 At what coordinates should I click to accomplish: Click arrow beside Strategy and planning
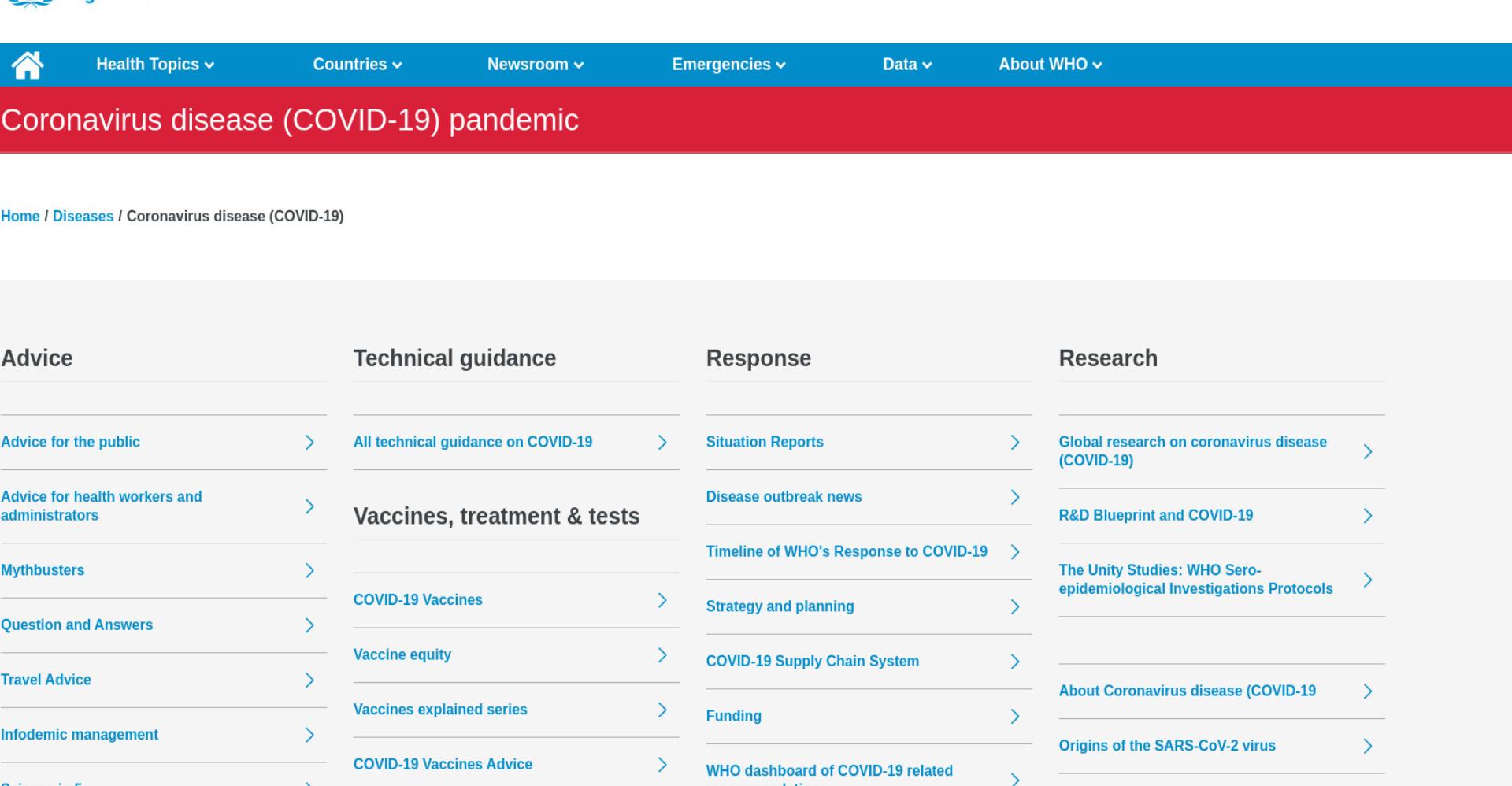(x=1015, y=606)
